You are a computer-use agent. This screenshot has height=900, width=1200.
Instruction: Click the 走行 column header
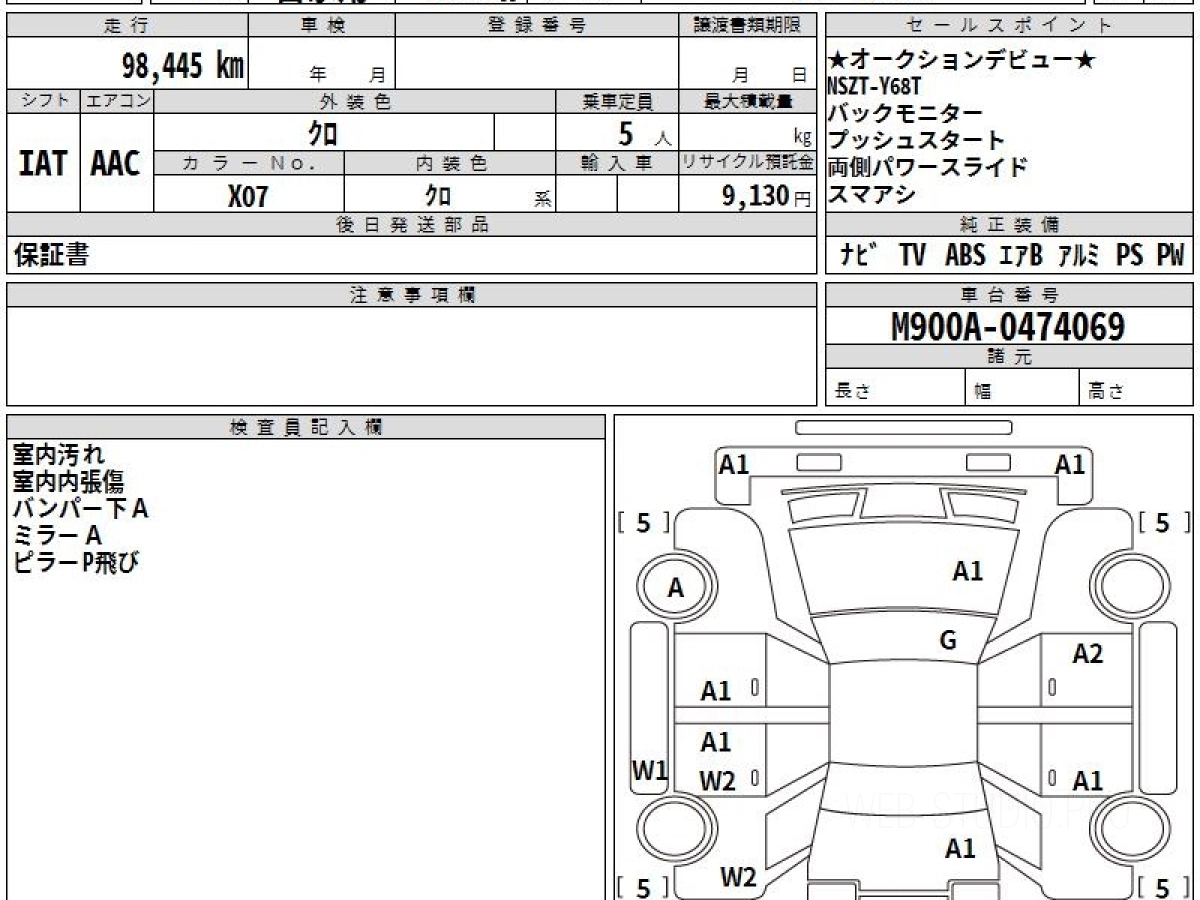(x=127, y=26)
